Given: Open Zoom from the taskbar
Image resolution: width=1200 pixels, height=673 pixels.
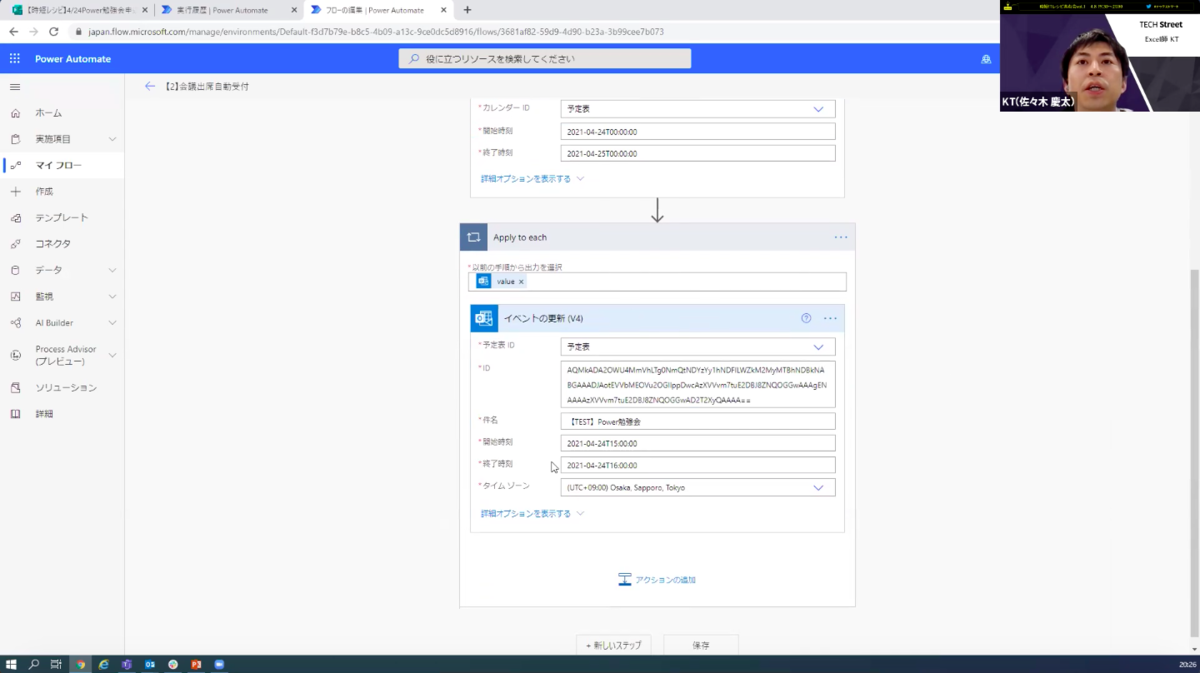Looking at the screenshot, I should [x=219, y=664].
